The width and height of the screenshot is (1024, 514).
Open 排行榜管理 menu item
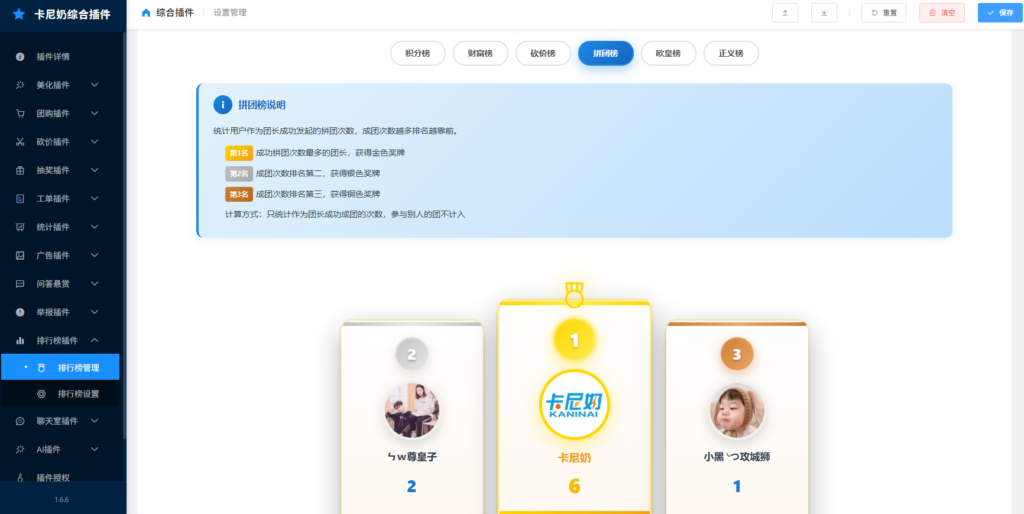60,368
